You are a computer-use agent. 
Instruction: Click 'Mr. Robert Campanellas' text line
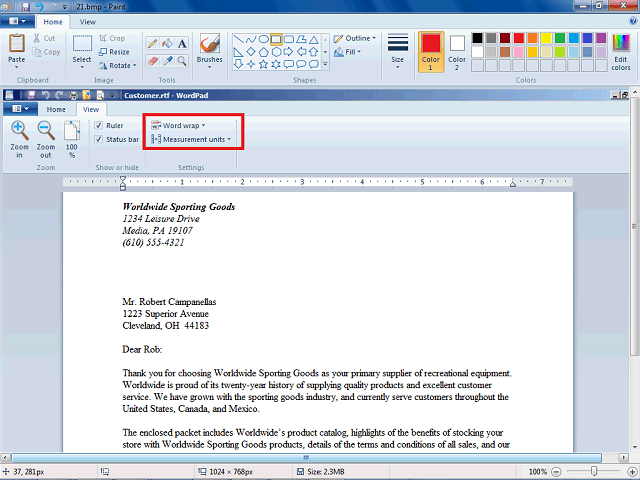click(169, 302)
